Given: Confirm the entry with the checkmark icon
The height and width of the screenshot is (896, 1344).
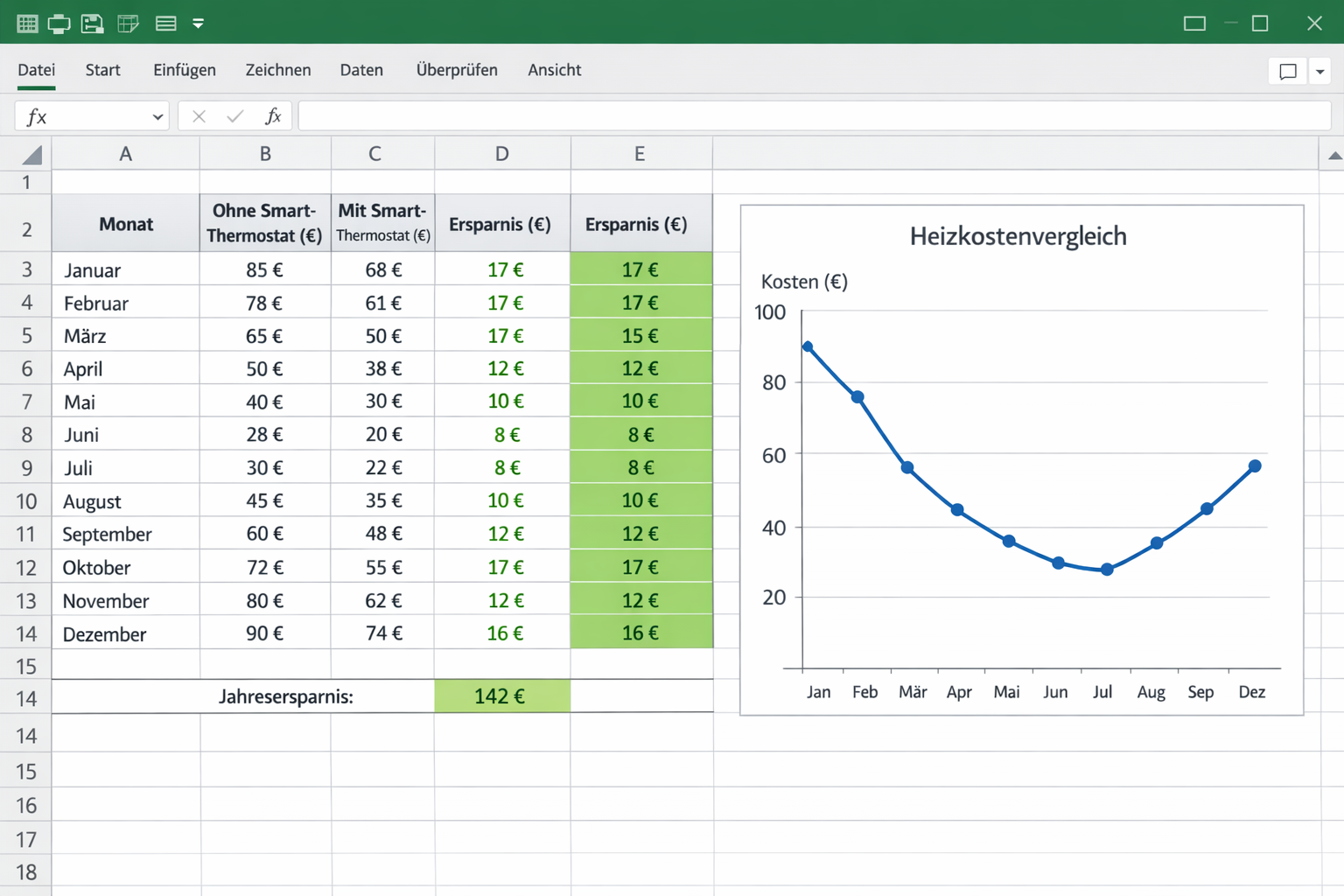Looking at the screenshot, I should click(234, 116).
